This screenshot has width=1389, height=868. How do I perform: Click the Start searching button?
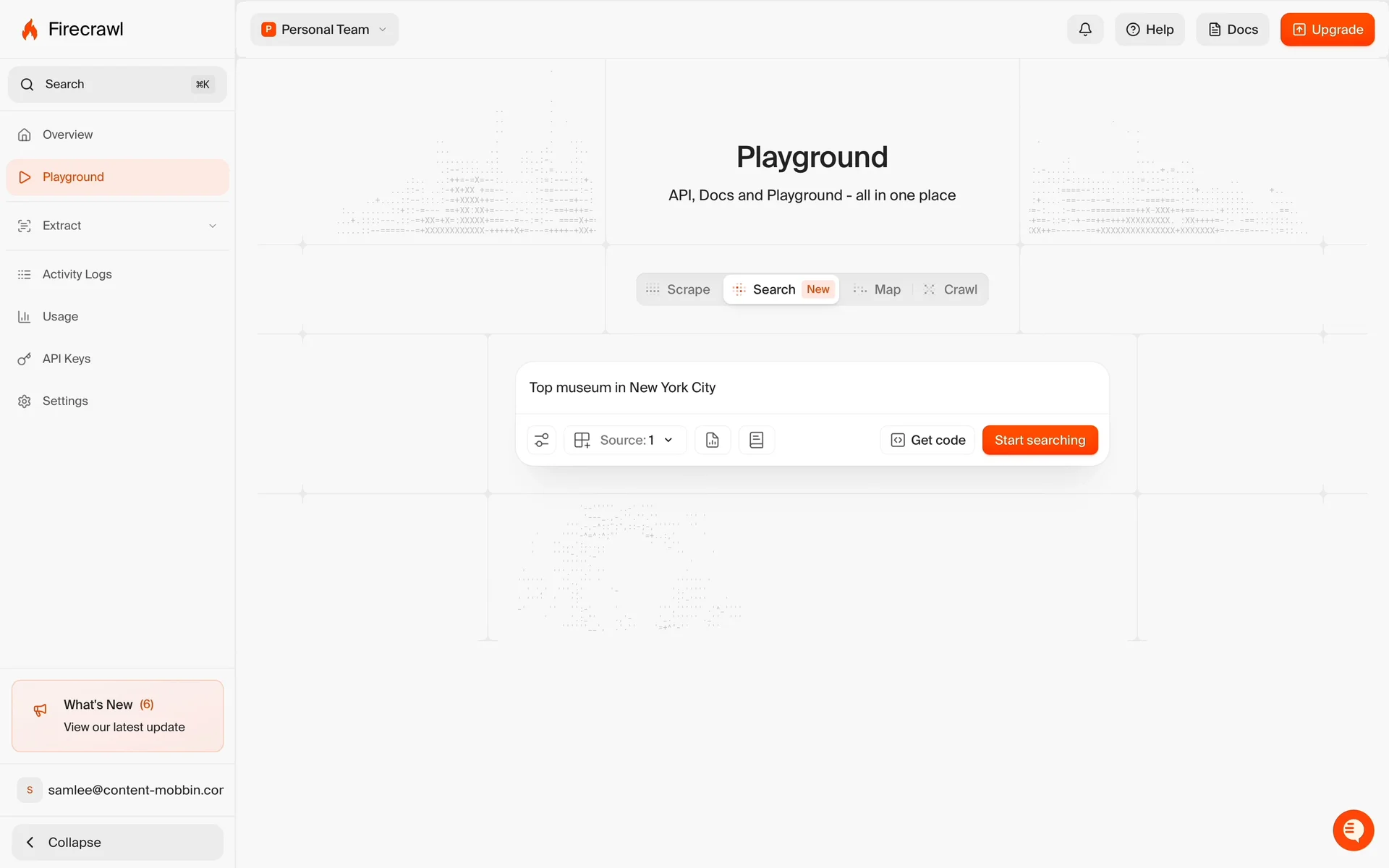coord(1040,440)
